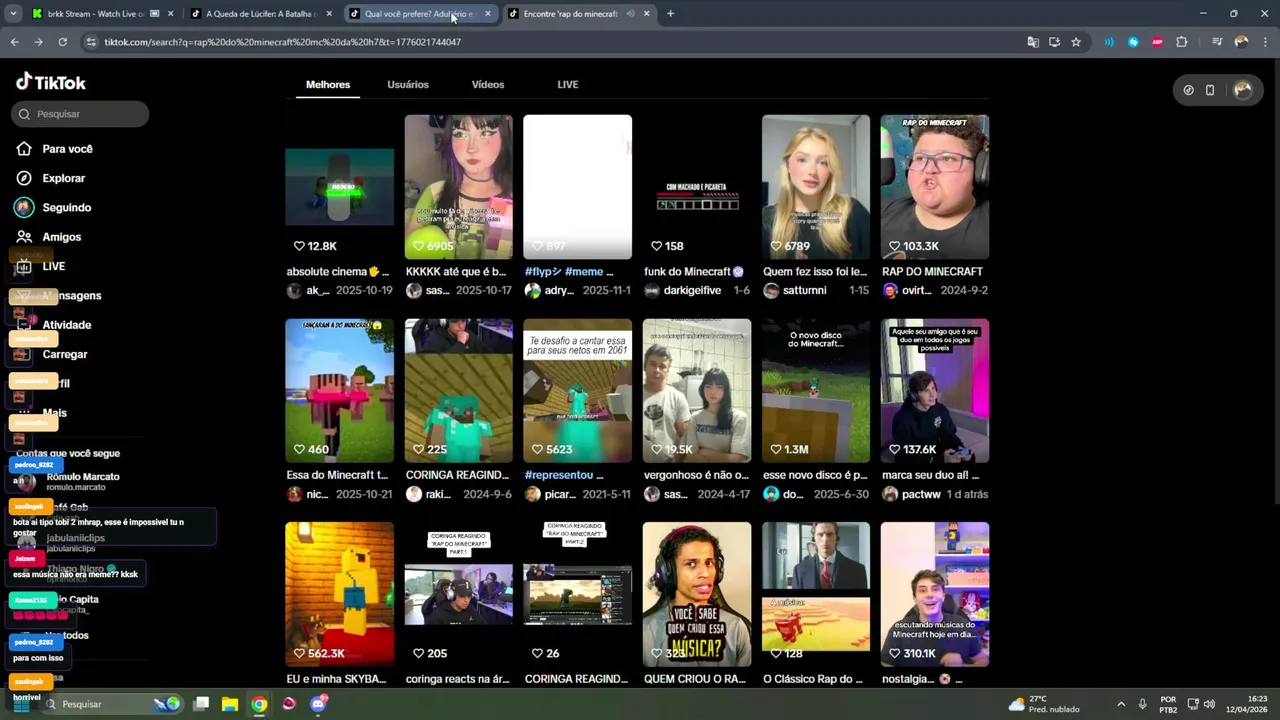
Task: Open Amigos page
Action: [49, 237]
